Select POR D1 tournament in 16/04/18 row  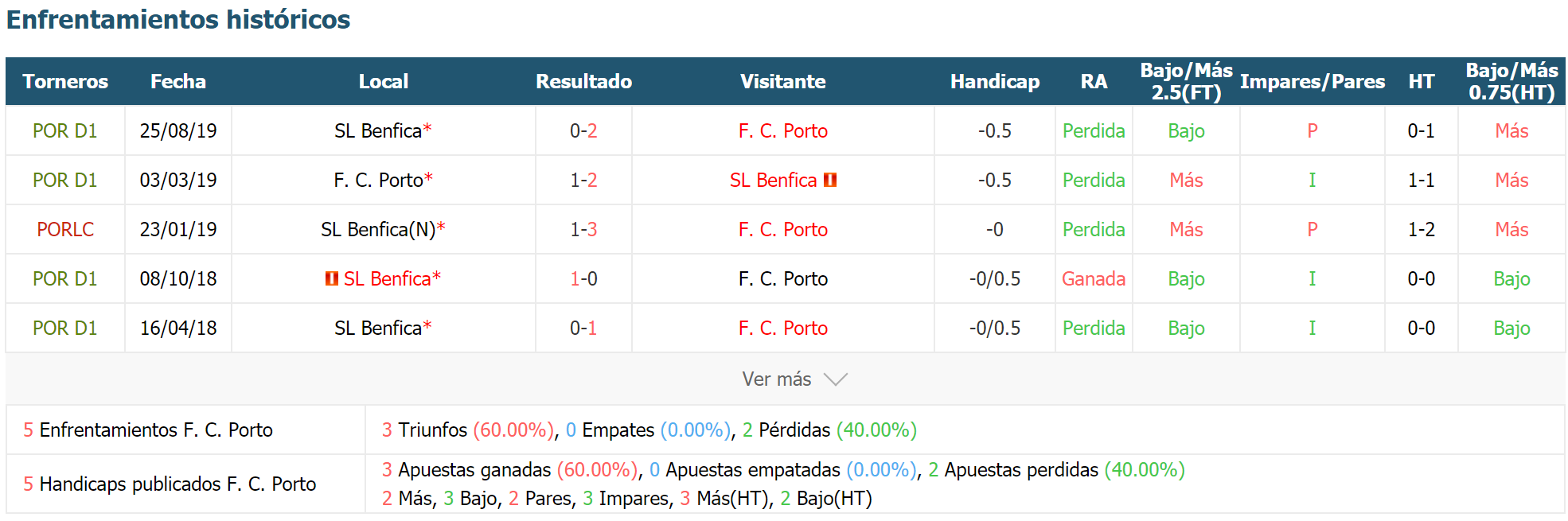65,328
